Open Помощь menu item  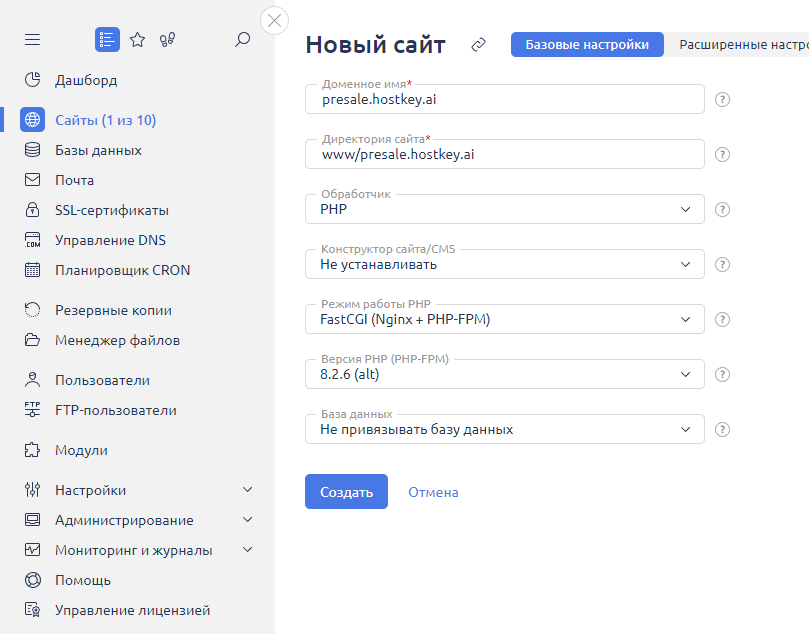point(83,580)
